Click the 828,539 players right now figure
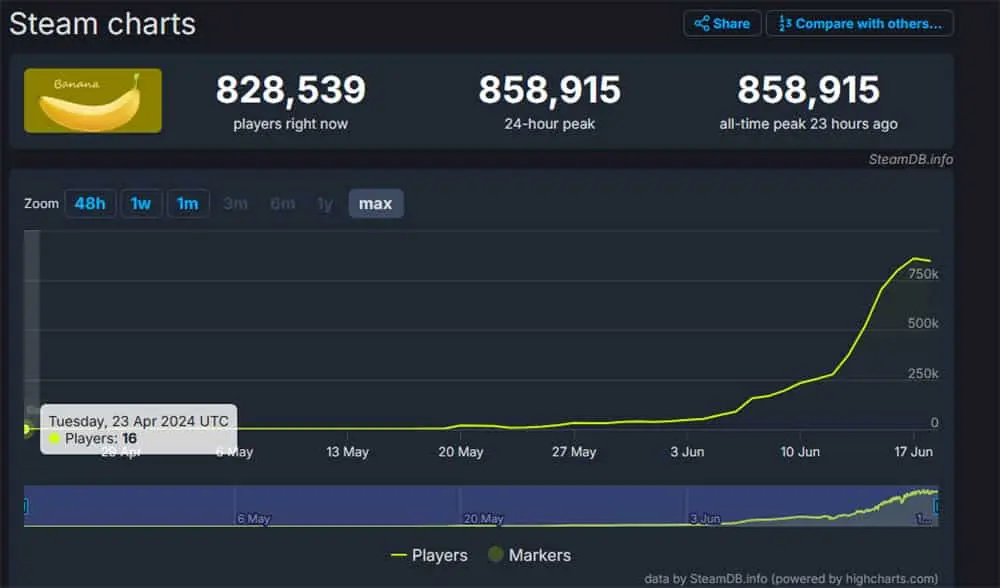Screen dimensions: 1000x588 point(291,89)
